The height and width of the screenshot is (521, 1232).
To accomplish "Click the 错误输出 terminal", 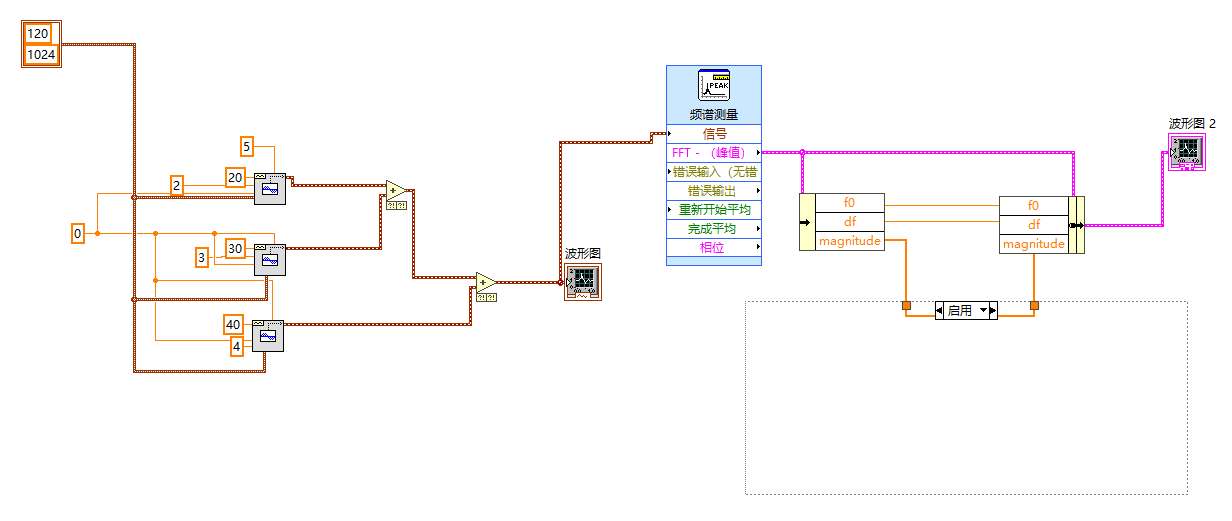I will [714, 191].
